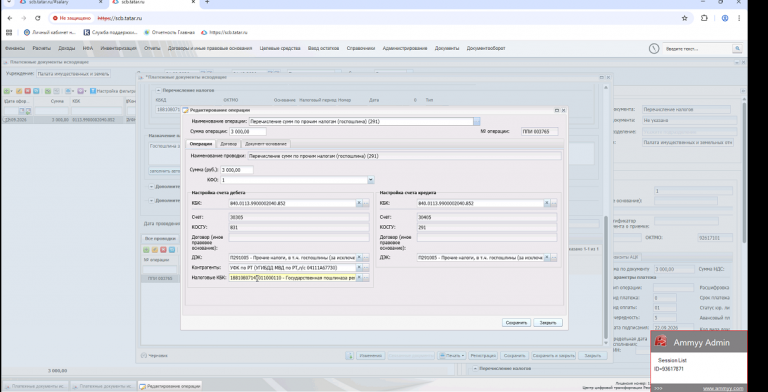Clear the credit КБК field with its X icon

pos(547,203)
